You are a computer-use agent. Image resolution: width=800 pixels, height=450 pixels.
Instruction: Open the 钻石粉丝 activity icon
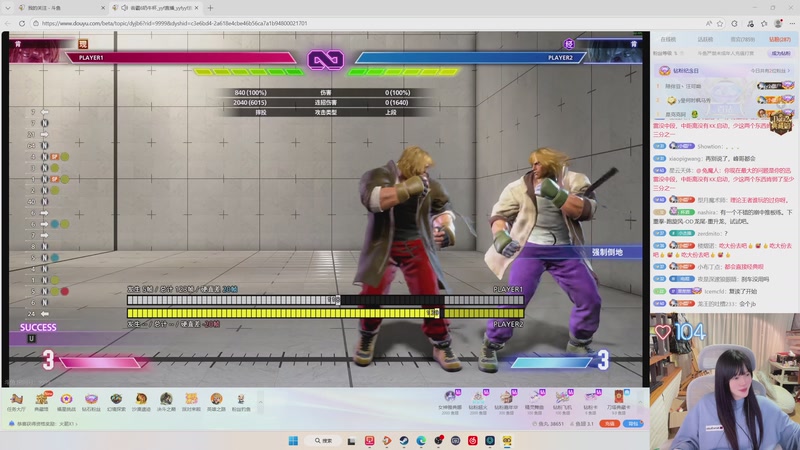(91, 402)
